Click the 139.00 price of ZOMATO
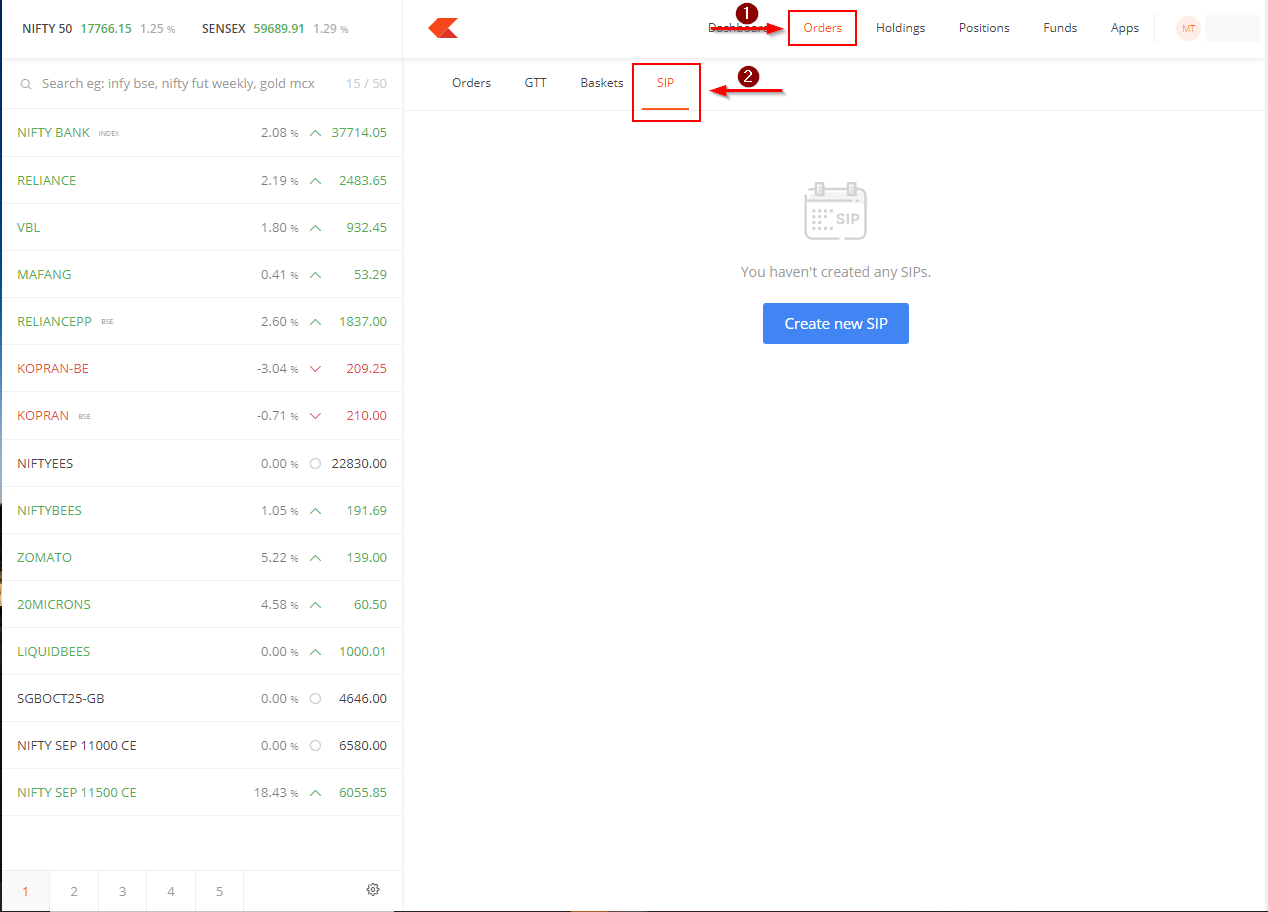 367,557
